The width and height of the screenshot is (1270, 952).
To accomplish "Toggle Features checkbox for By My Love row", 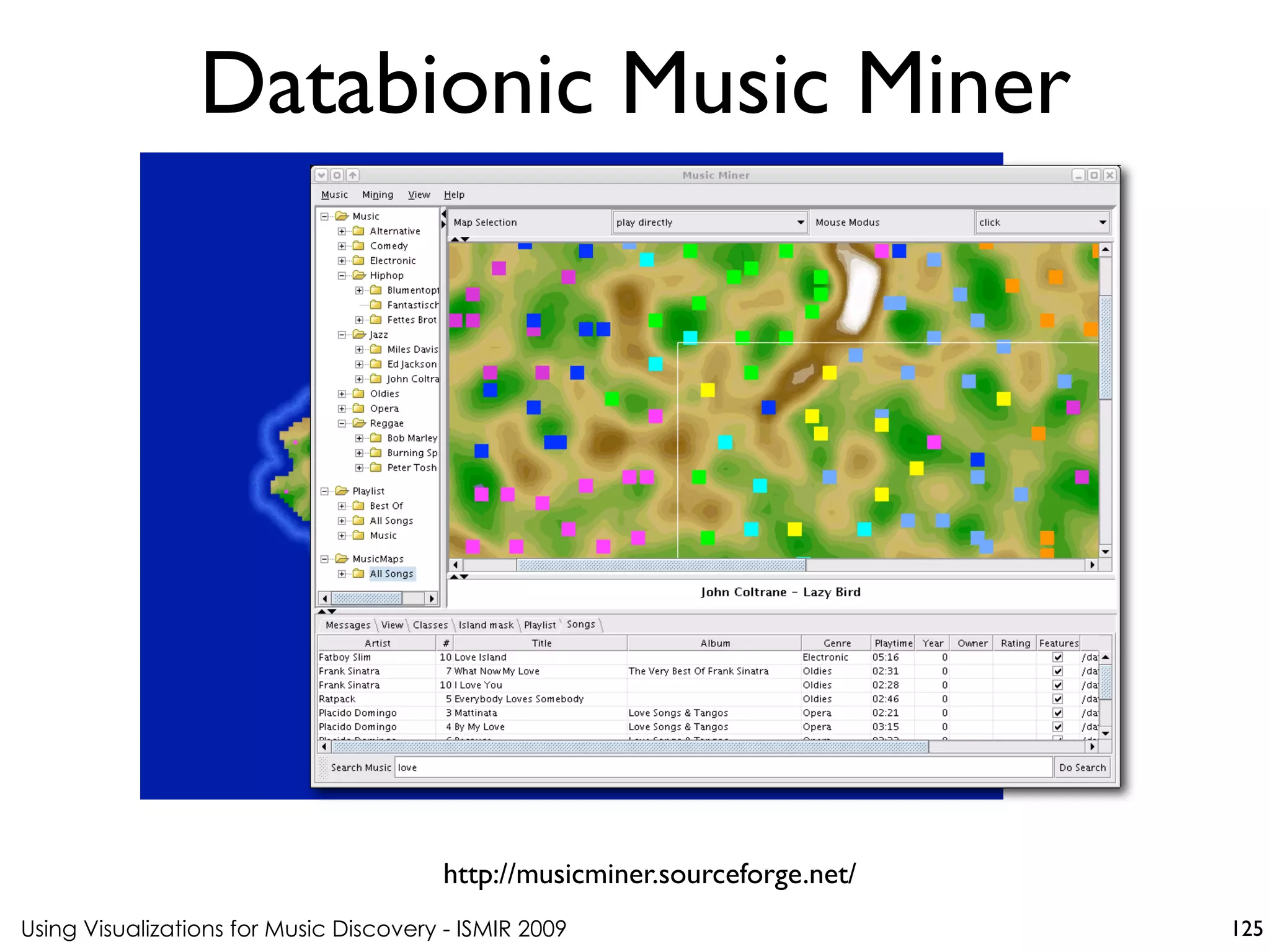I will (x=1058, y=727).
